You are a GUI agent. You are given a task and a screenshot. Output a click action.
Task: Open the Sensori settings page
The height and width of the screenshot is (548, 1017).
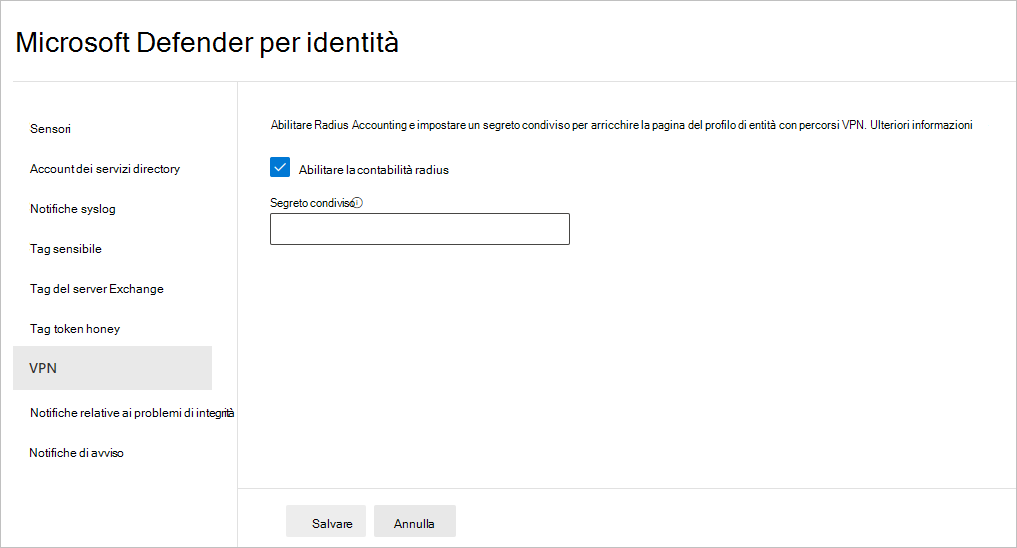click(x=50, y=128)
